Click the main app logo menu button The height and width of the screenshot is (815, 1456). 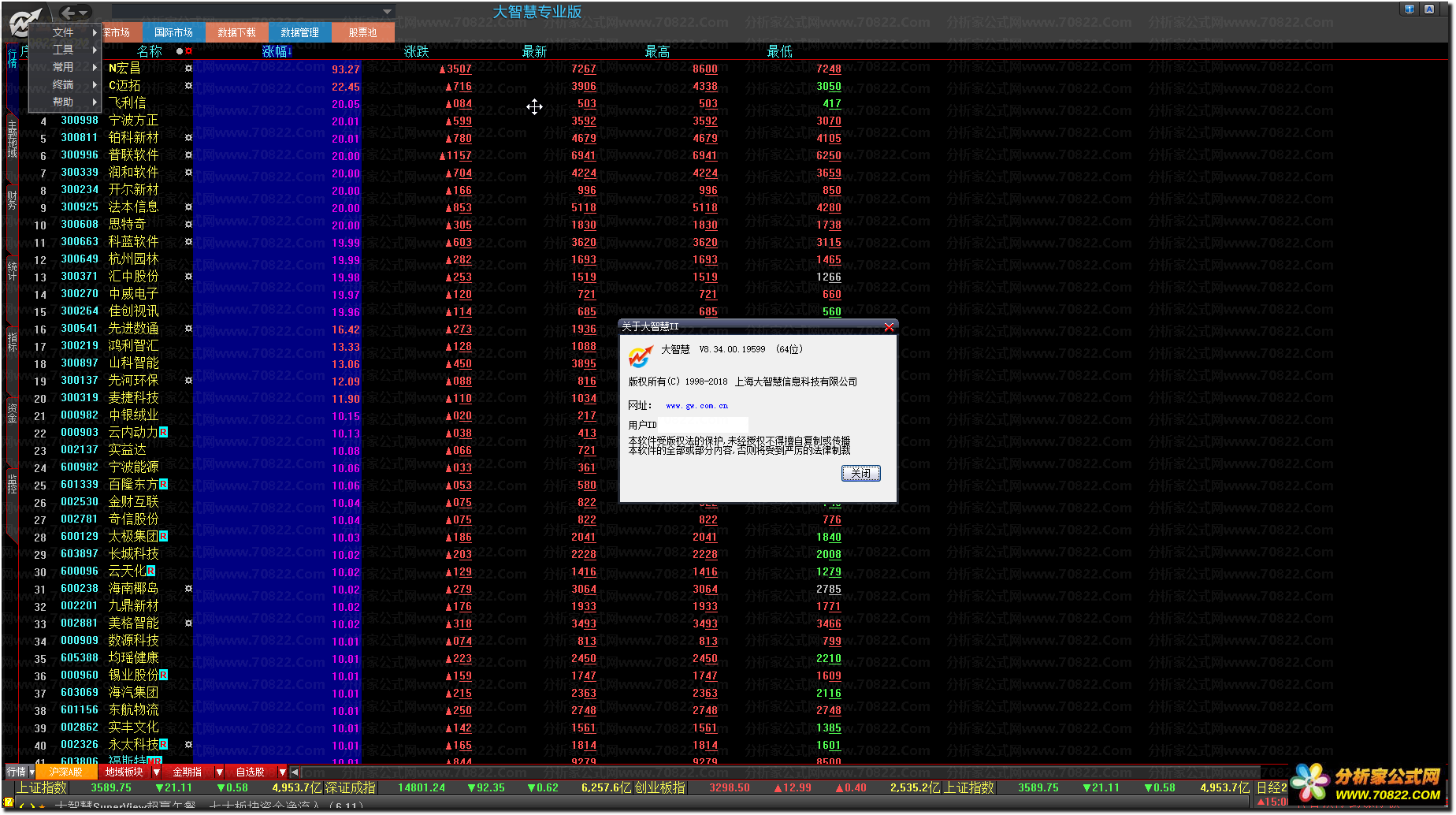click(24, 20)
